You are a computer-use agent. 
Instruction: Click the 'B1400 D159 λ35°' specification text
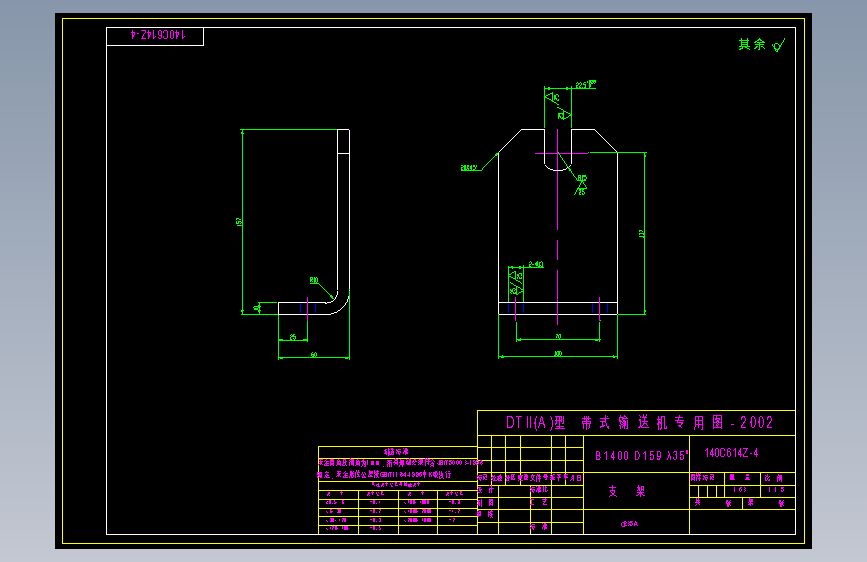coord(641,456)
